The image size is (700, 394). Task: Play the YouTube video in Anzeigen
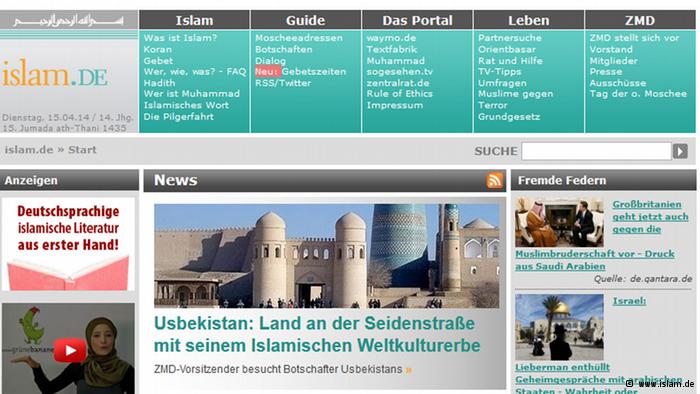point(70,350)
